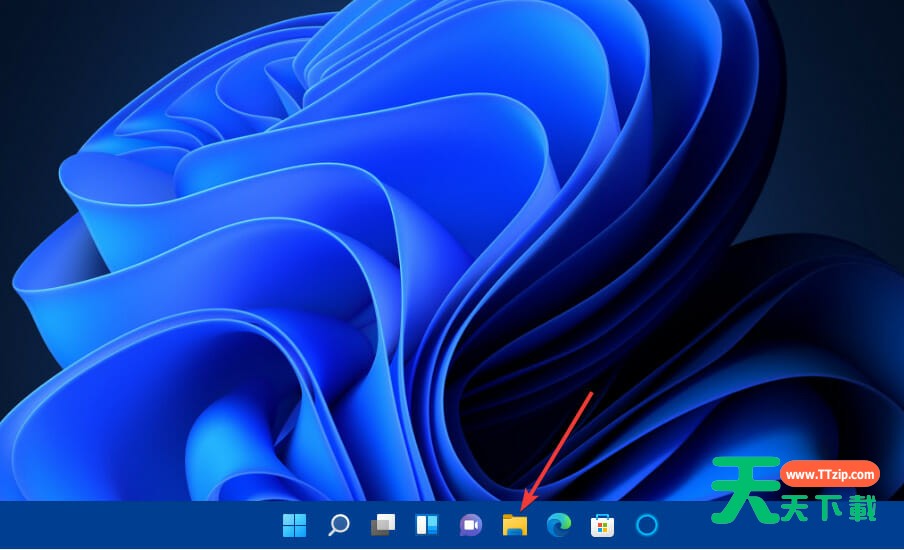Viewport: 904px width, 550px height.
Task: Click empty taskbar space left of Start
Action: 130,526
